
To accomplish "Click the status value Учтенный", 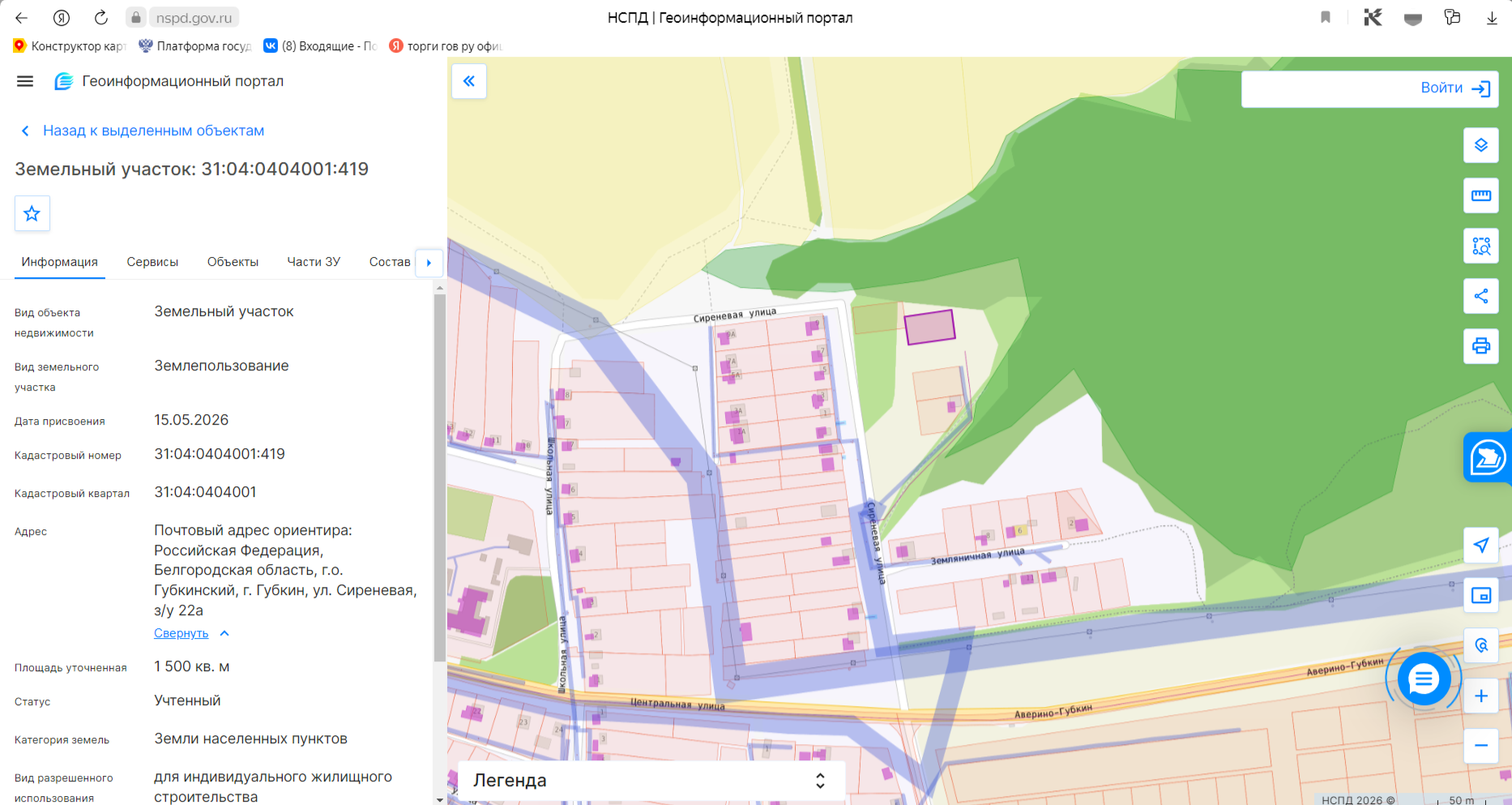I will tap(187, 700).
